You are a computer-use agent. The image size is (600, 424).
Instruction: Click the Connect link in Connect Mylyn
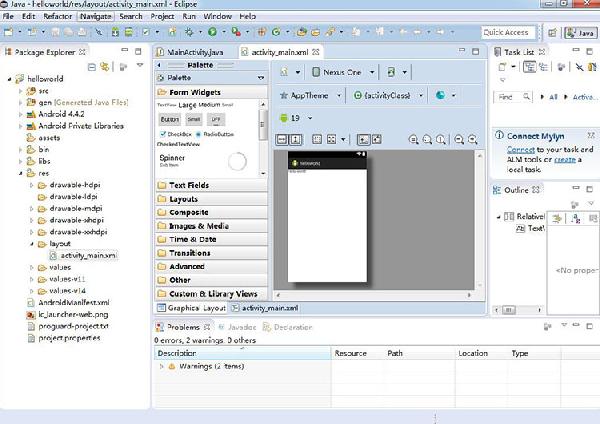click(x=520, y=150)
